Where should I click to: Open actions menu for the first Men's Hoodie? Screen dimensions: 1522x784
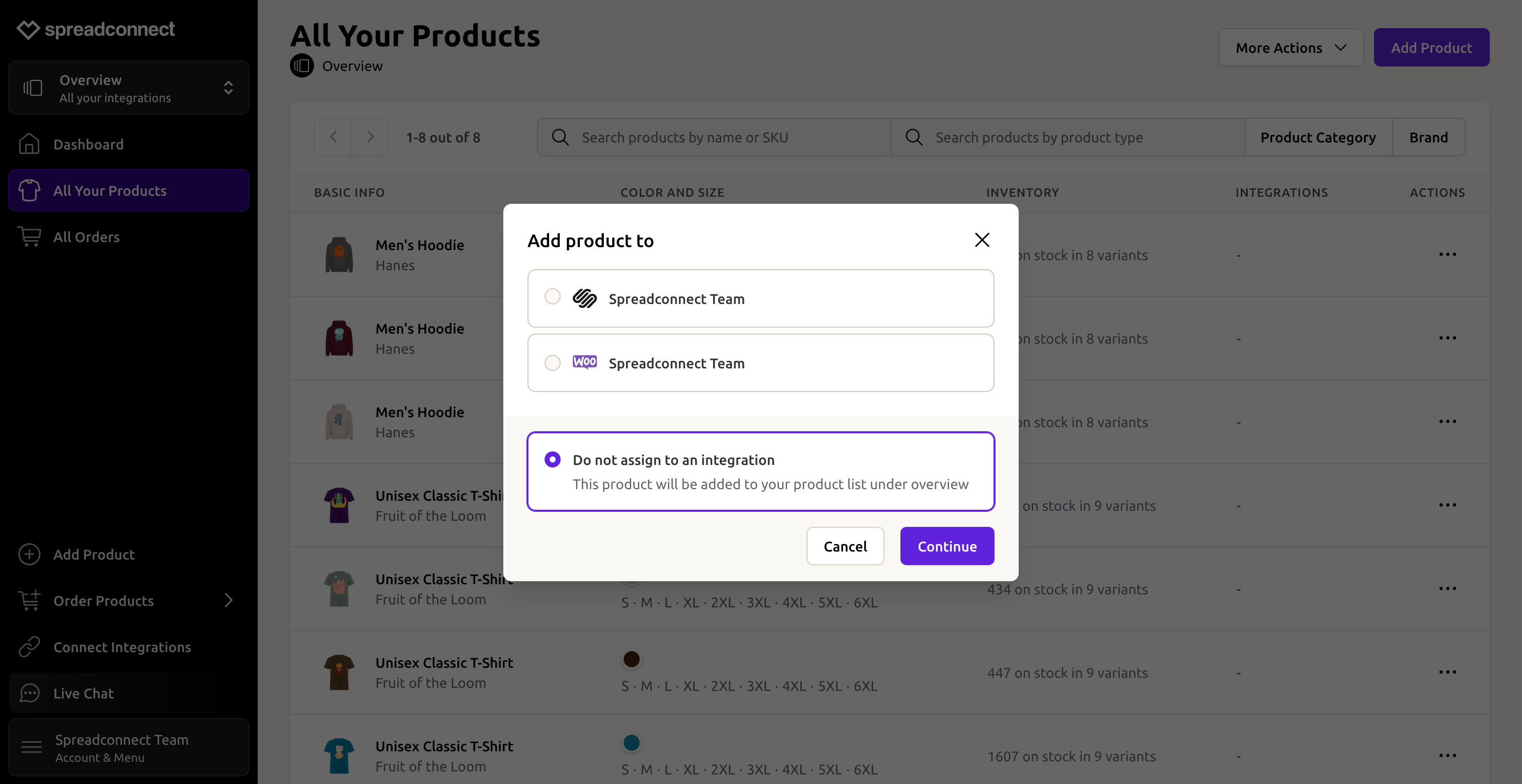1448,255
